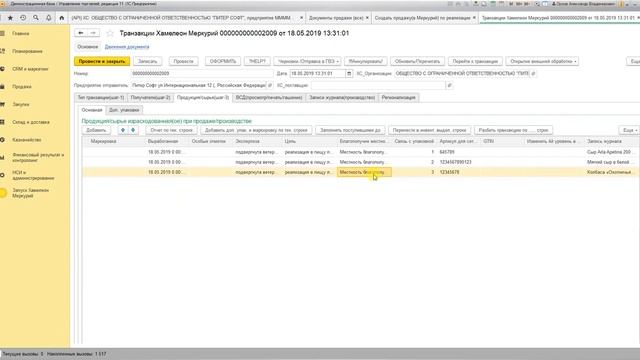Screen dimensions: 640x360
Task: Click the Обновить/Перечитать button
Action: (x=417, y=61)
